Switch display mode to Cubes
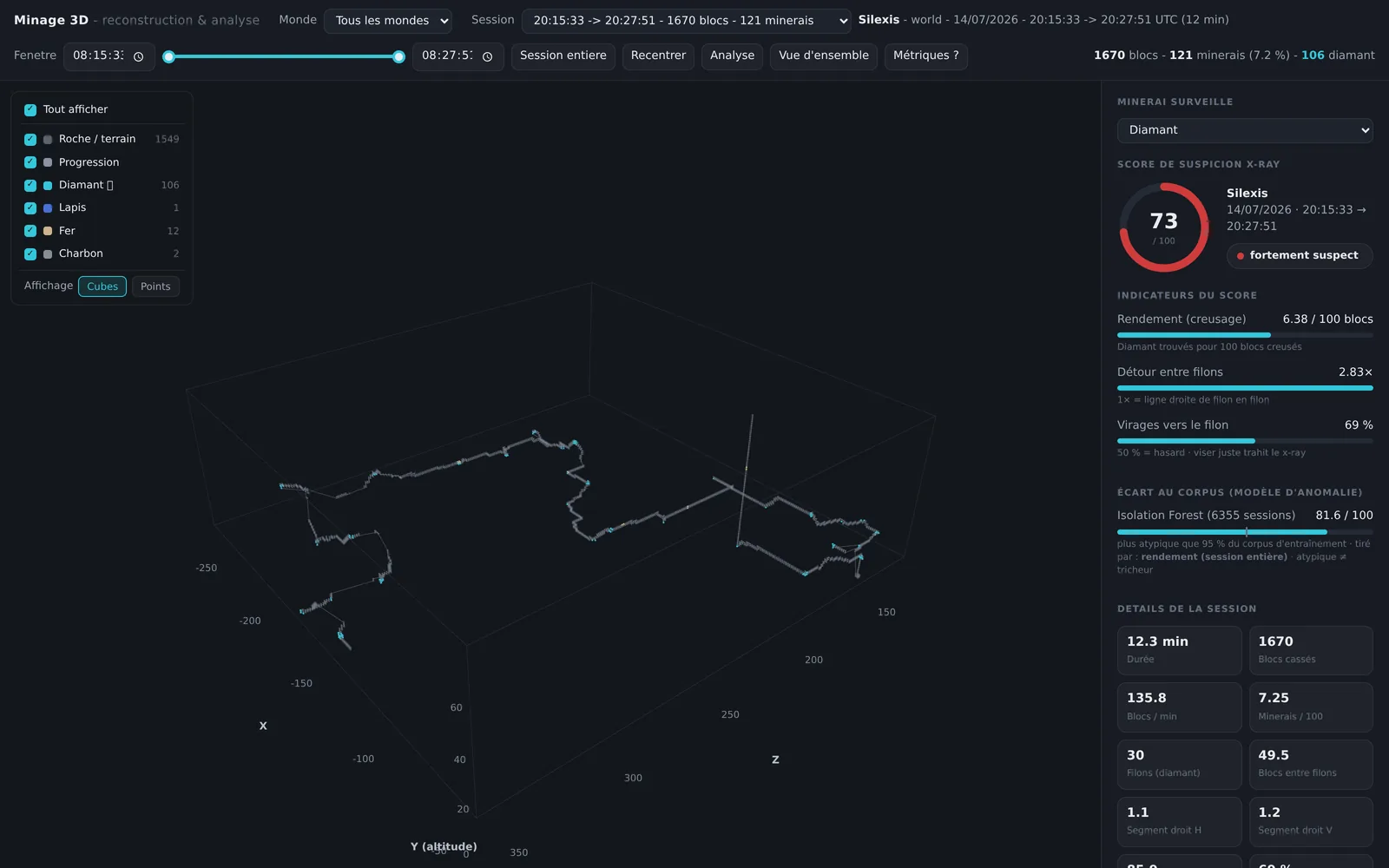1389x868 pixels. coord(102,286)
